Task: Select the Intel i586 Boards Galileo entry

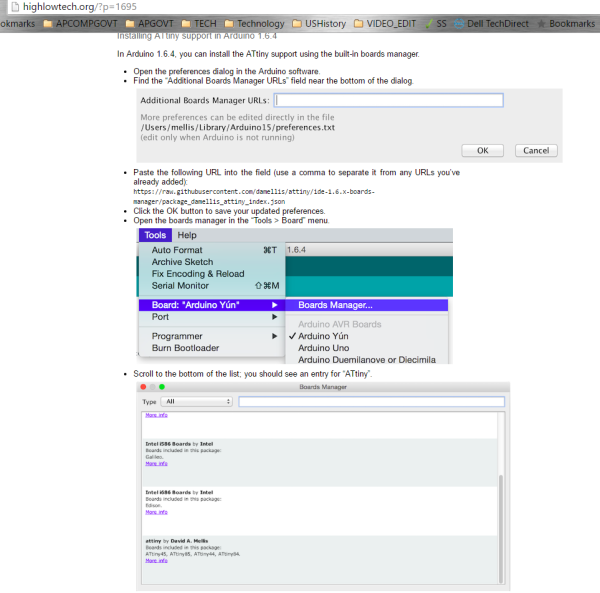Action: pyautogui.click(x=320, y=463)
